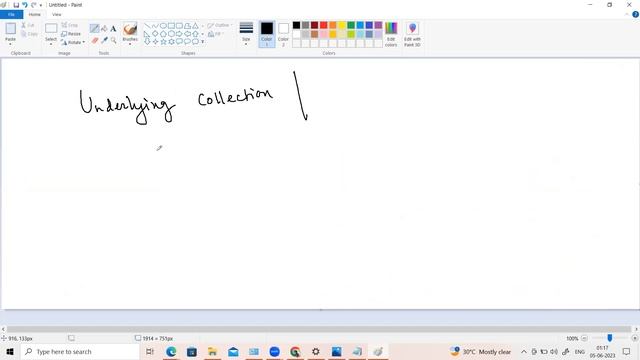Open Customize Quick Access Toolbar arrow
Viewport: 640px width, 360px height.
click(x=41, y=5)
